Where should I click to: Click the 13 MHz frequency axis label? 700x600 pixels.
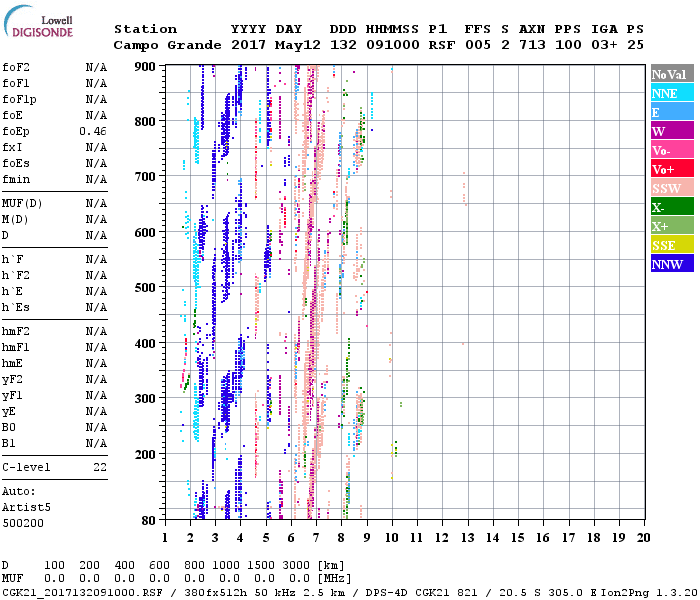[467, 538]
